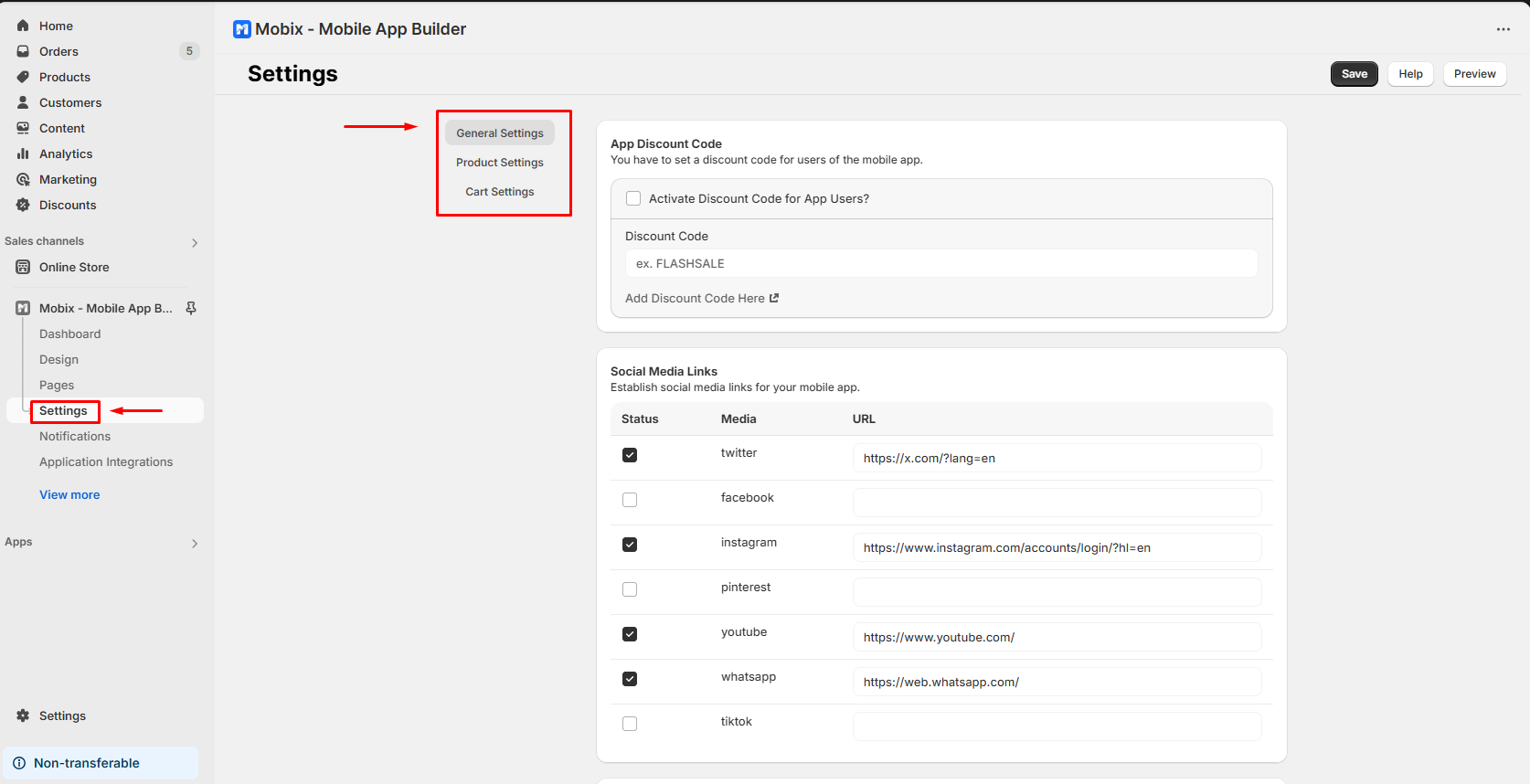The height and width of the screenshot is (784, 1530).
Task: Click the tiktok URL input field
Action: coord(1057,726)
